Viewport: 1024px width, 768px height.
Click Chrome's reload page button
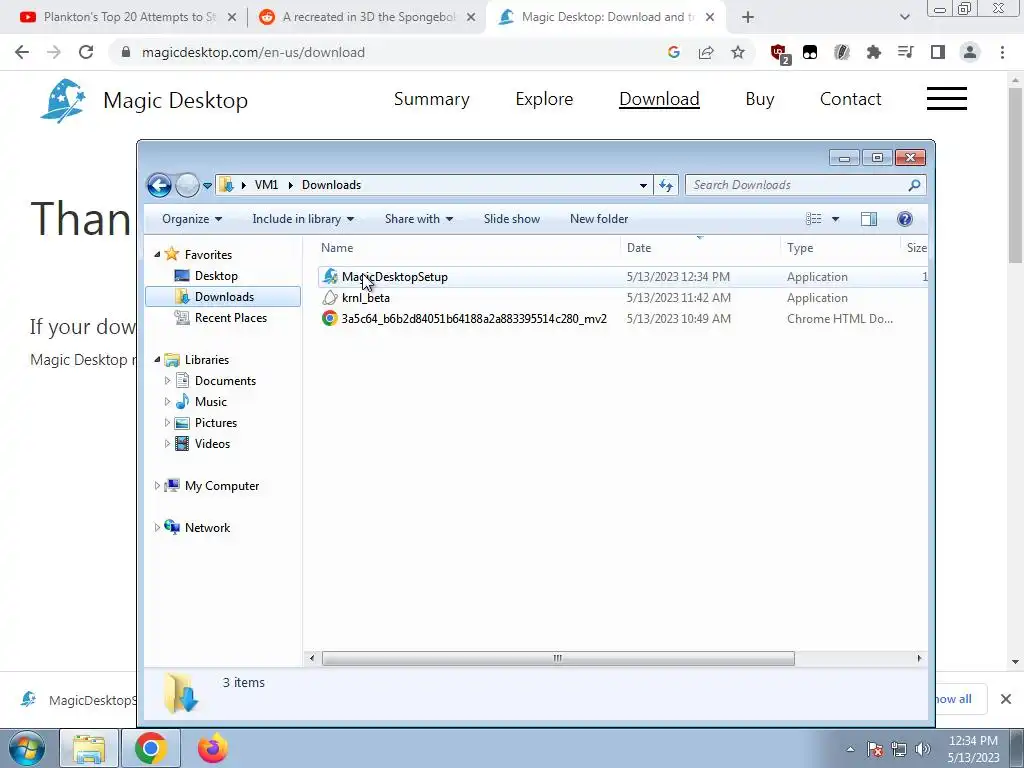(x=86, y=52)
